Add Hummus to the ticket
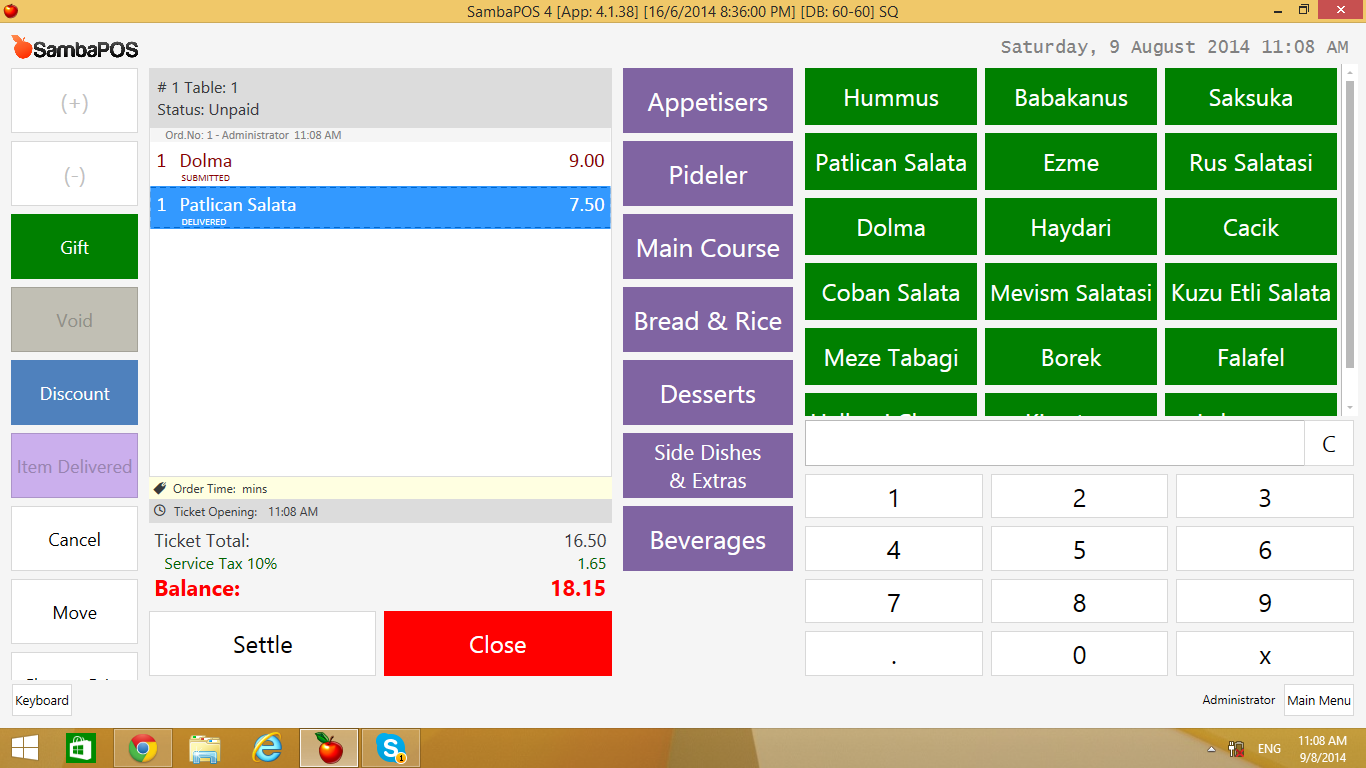The image size is (1366, 768). (891, 97)
